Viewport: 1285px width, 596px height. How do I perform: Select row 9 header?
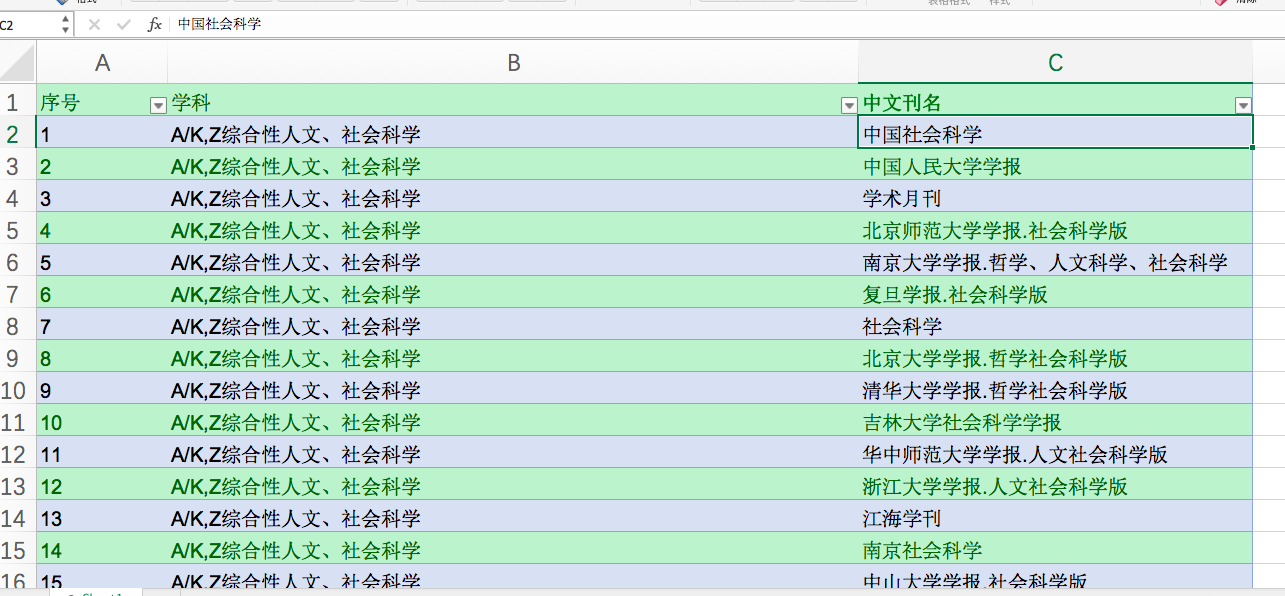tap(18, 358)
